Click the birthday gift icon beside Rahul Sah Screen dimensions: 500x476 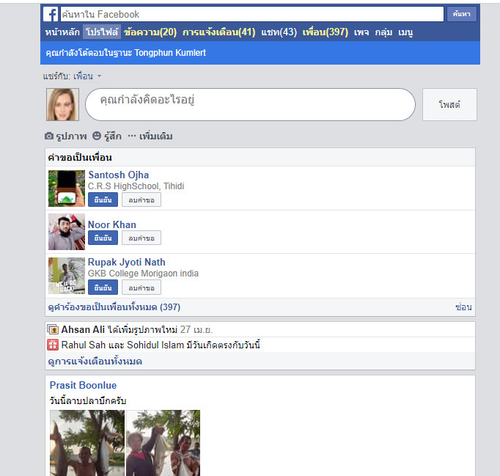[53, 345]
